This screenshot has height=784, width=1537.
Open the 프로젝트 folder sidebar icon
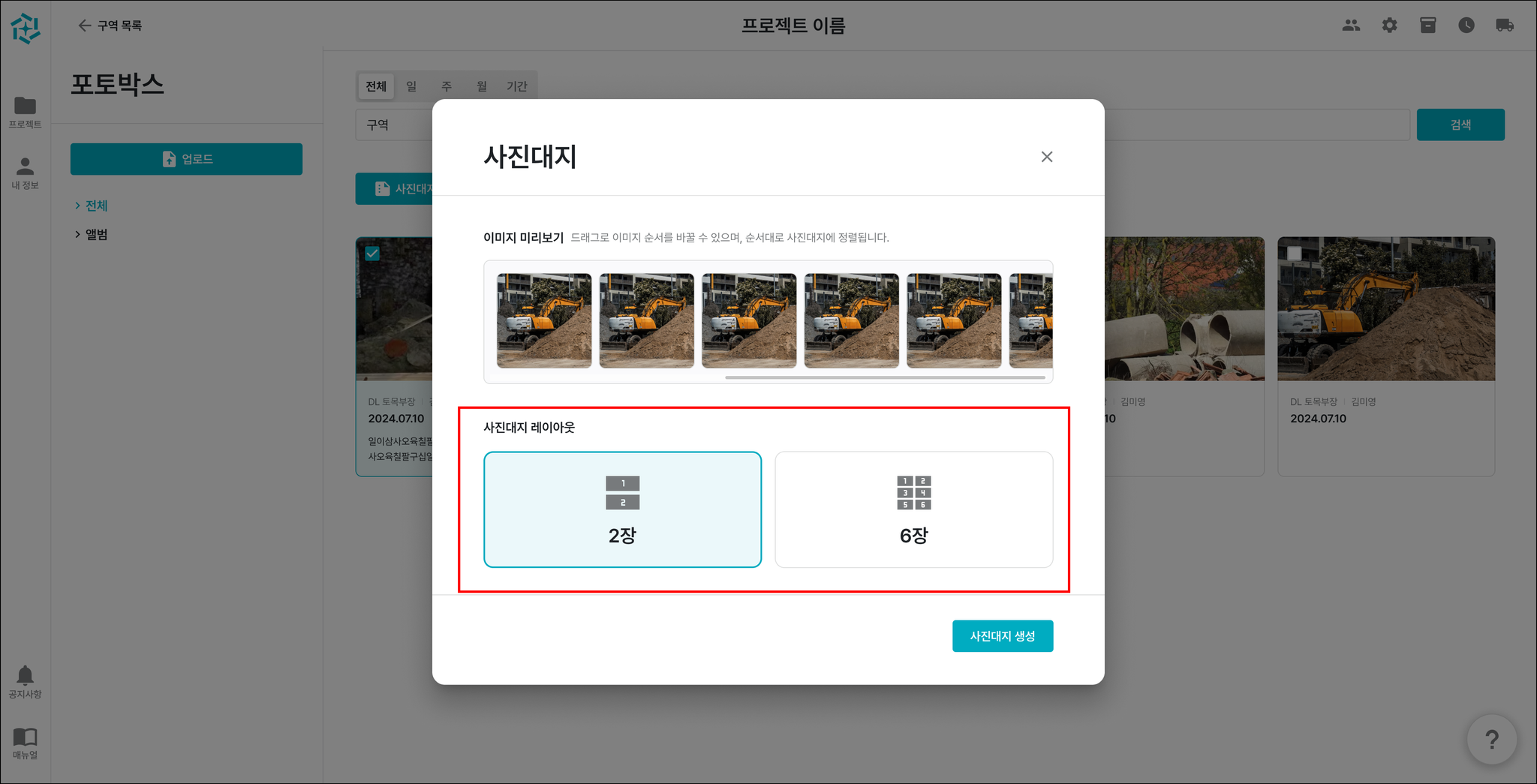(25, 112)
